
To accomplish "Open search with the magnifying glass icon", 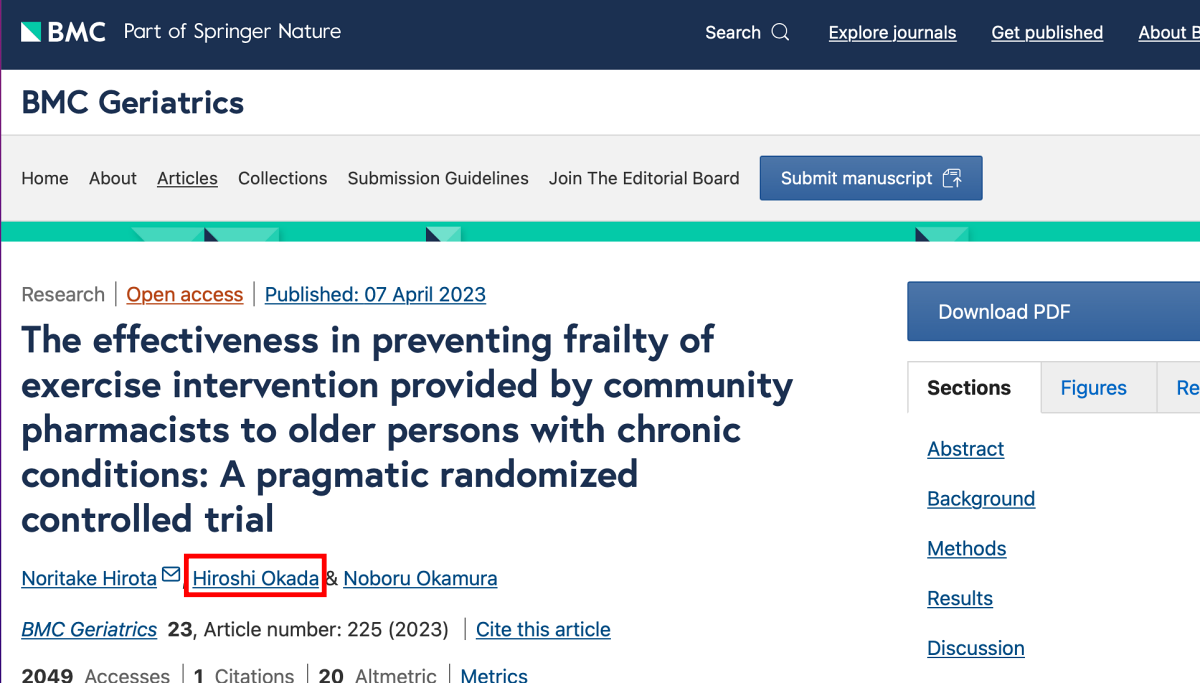I will pos(781,32).
